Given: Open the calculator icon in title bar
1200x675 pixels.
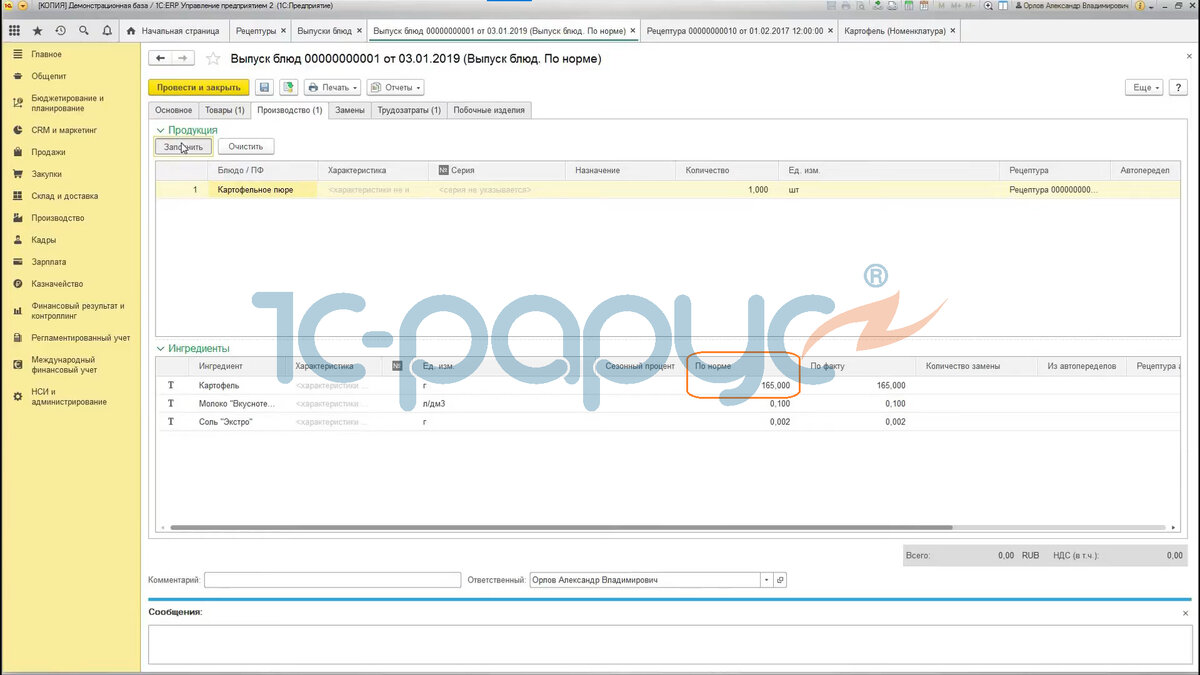Looking at the screenshot, I should point(909,6).
